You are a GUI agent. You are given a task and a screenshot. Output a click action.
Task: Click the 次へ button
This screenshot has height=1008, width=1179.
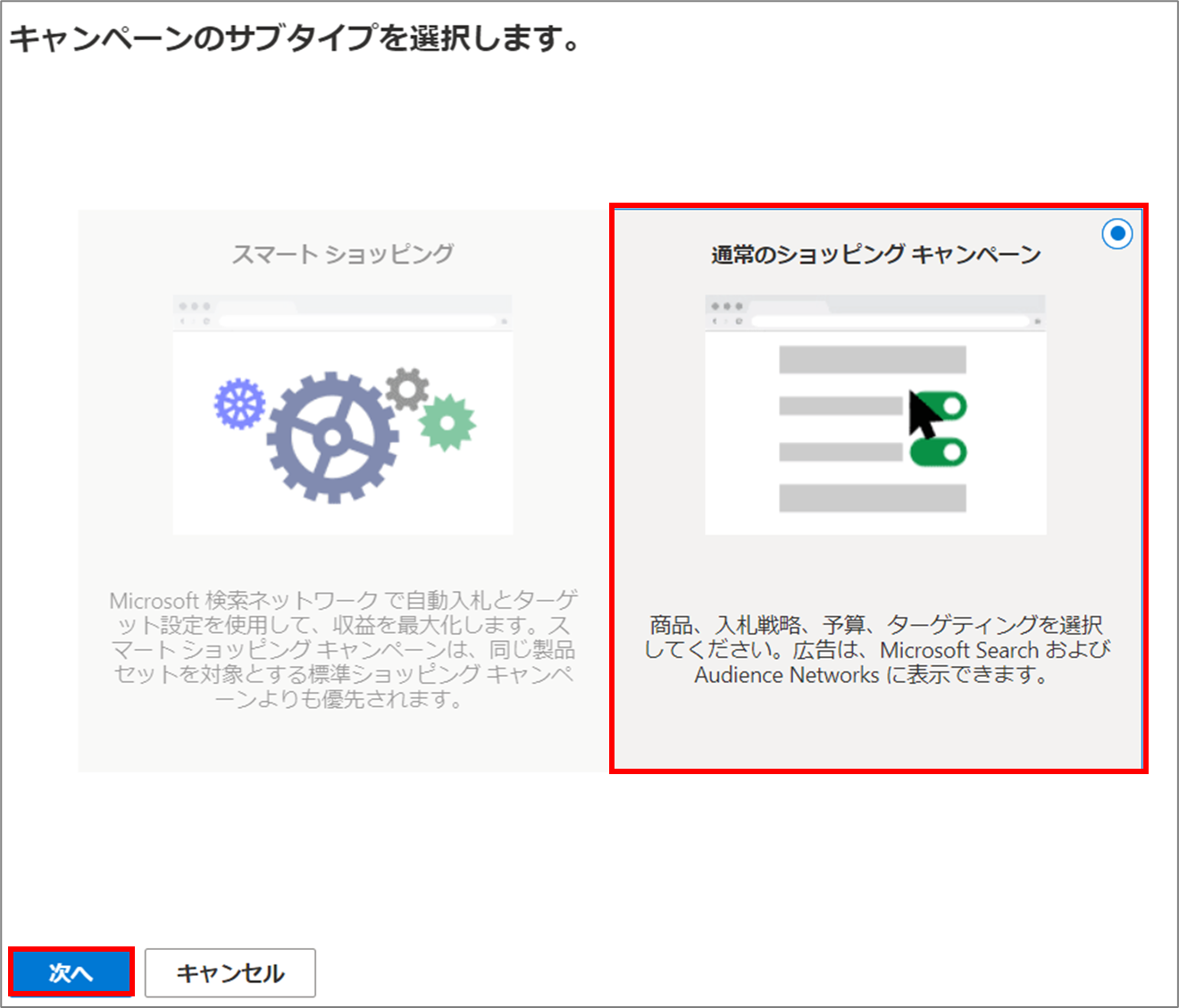click(71, 972)
